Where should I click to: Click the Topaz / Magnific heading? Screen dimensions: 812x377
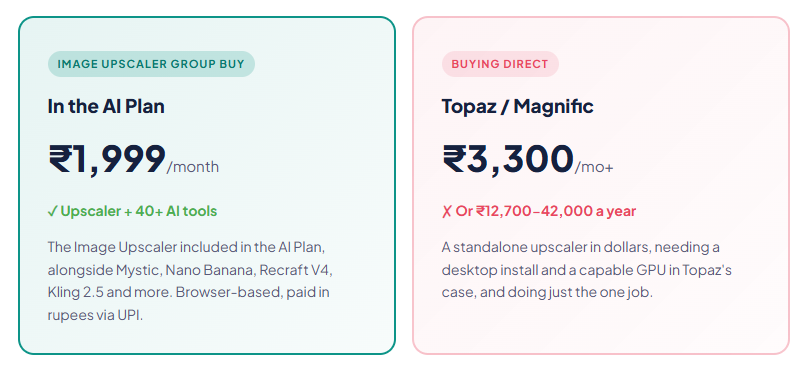tap(517, 106)
